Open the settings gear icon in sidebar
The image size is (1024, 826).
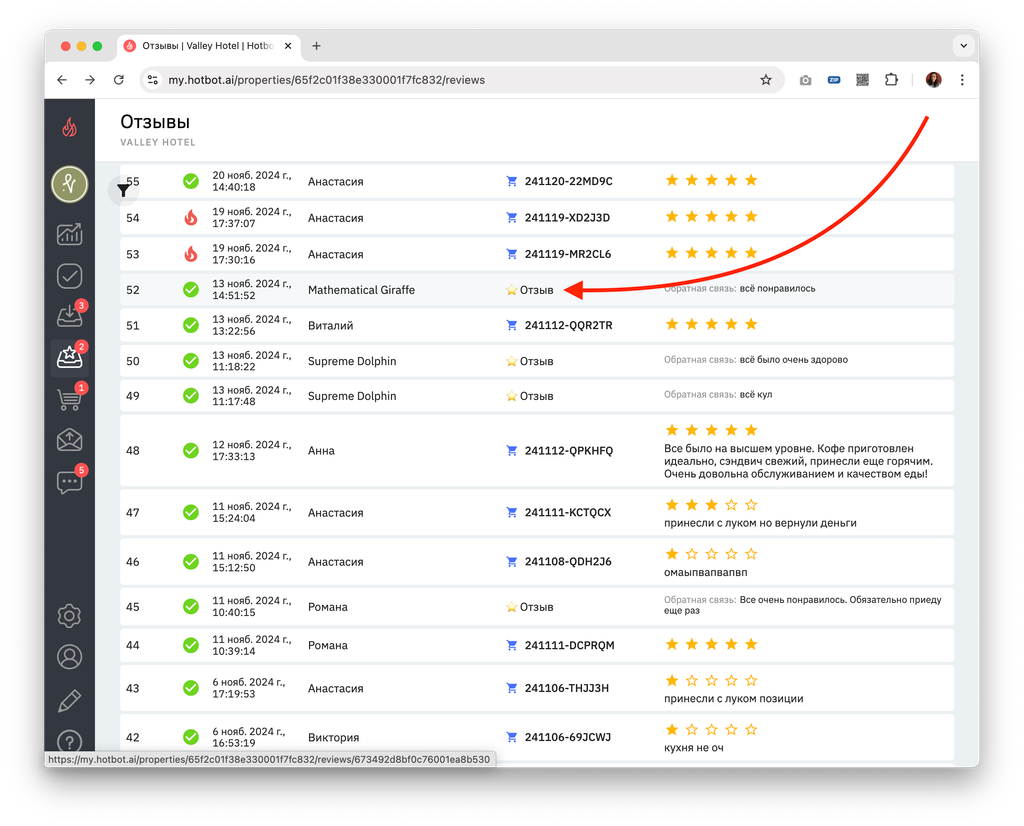[x=70, y=615]
